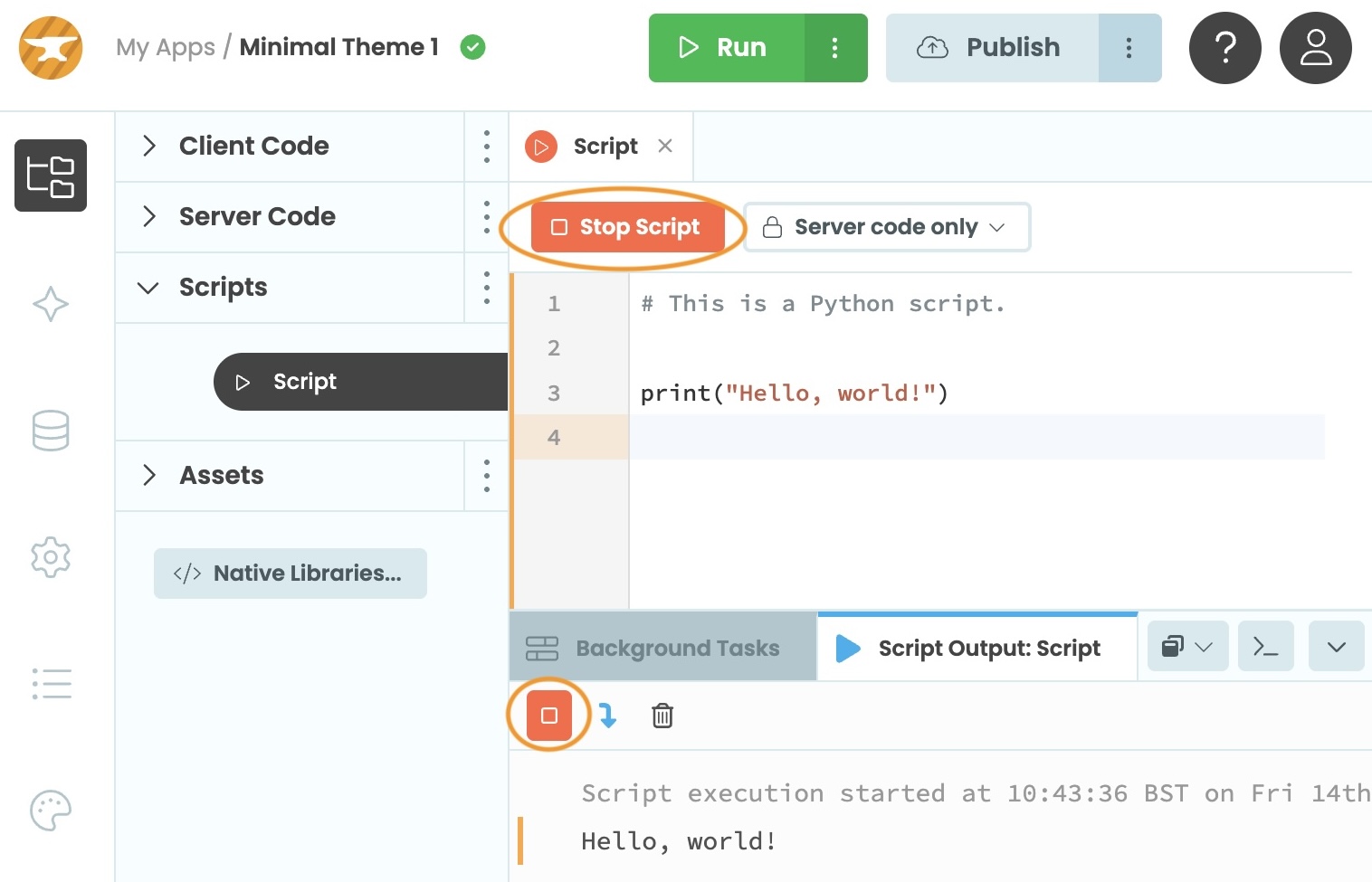Collapse the bottom panel with chevron button
Screen dimensions: 1372x882
coord(1337,646)
